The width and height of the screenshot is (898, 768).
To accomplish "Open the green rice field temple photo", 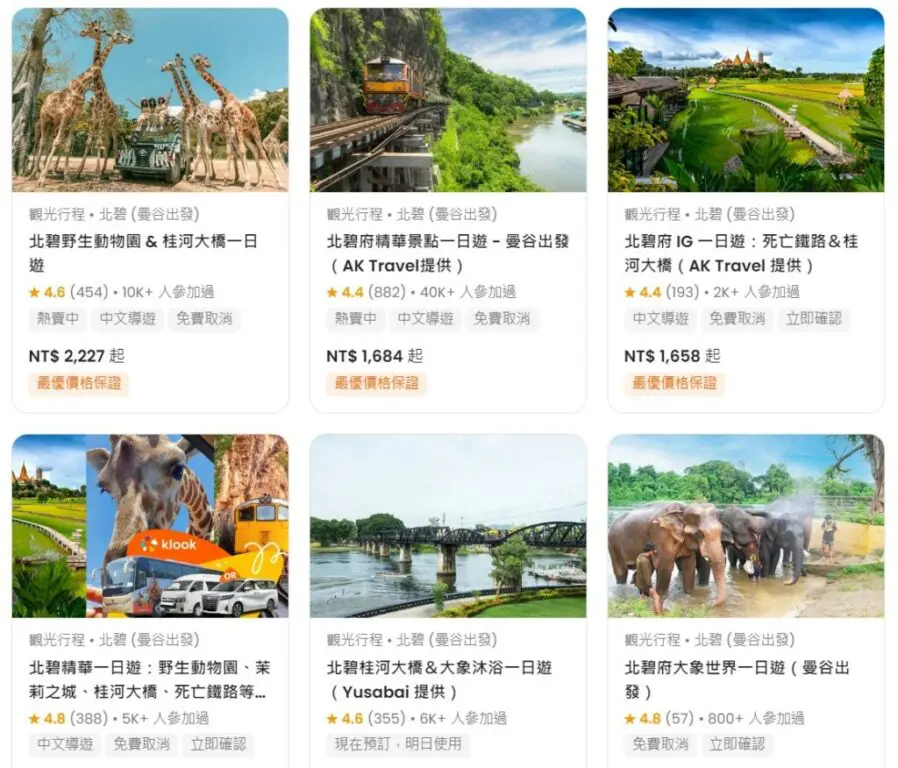I will pos(746,100).
